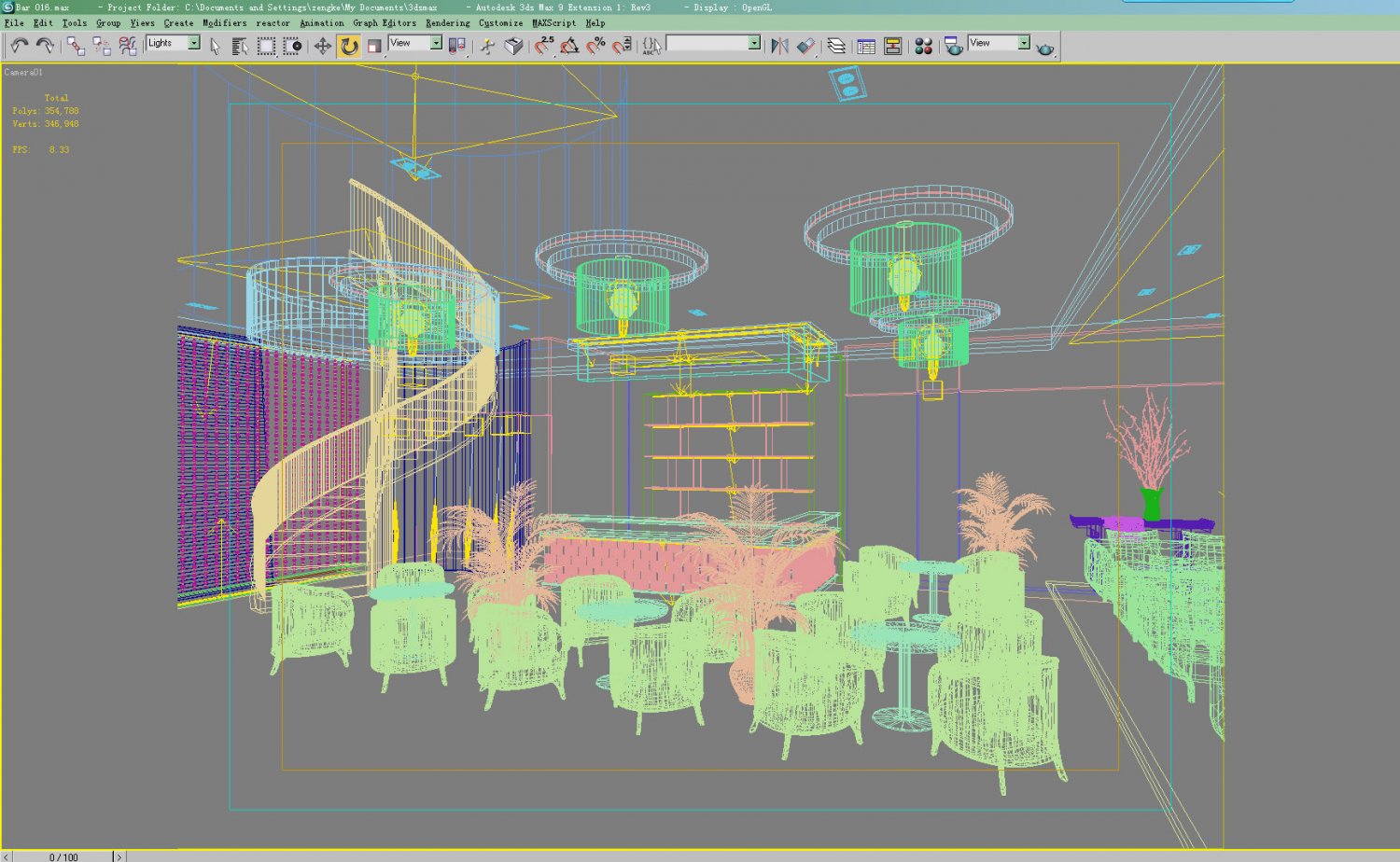1400x862 pixels.
Task: Open the Layer Manager
Action: tap(838, 44)
